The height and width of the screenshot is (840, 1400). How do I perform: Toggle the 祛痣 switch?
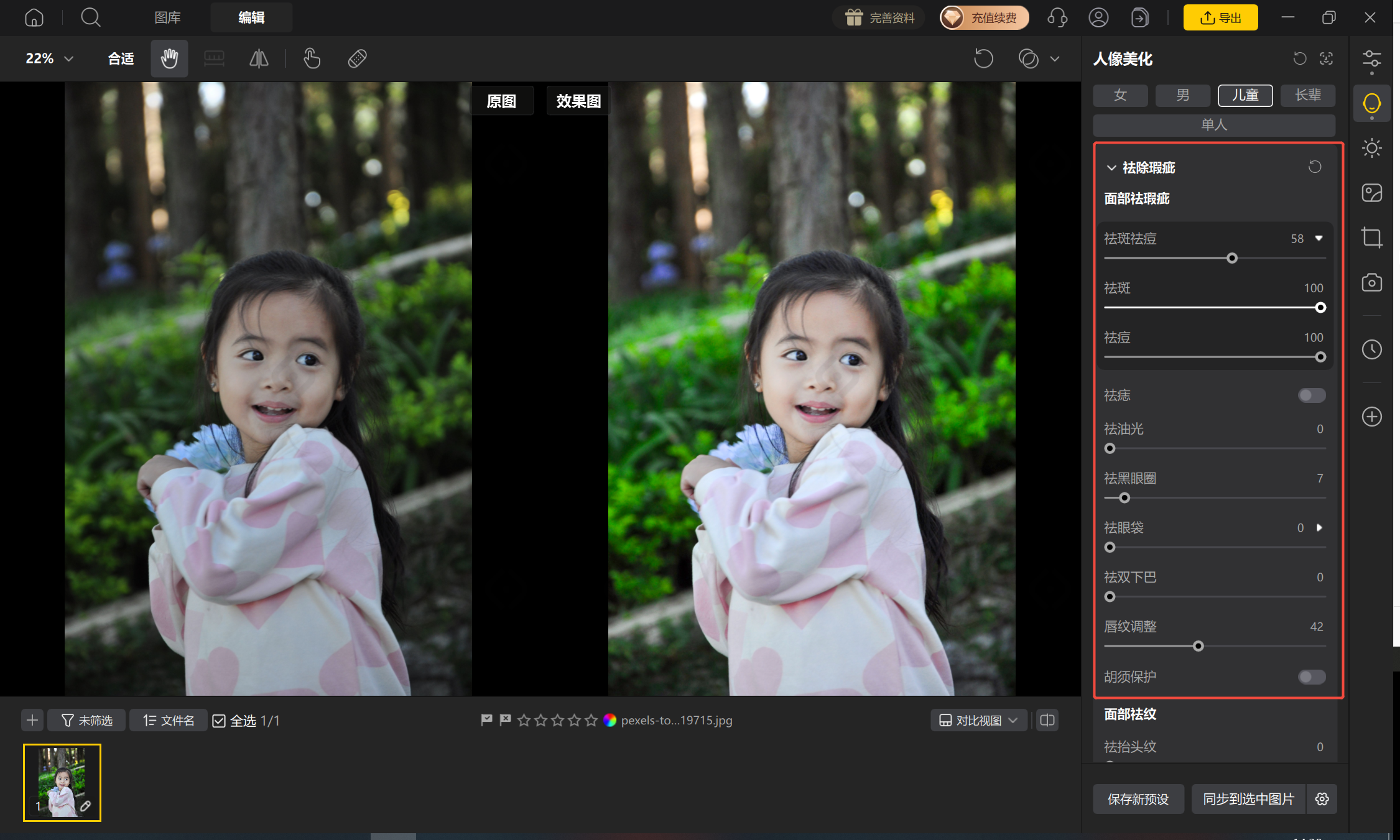tap(1312, 395)
